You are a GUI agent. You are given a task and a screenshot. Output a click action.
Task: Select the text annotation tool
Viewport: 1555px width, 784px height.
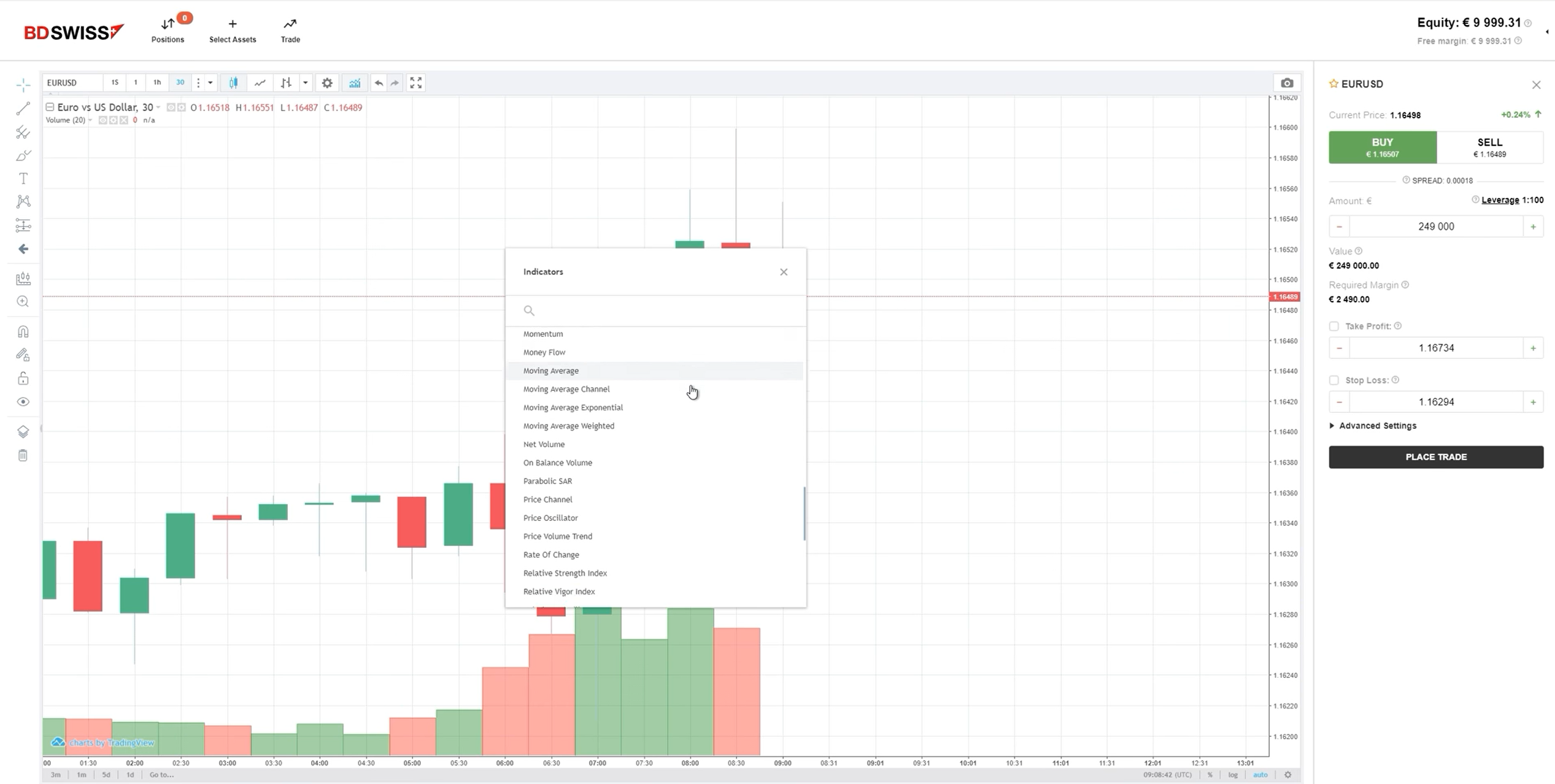(x=23, y=179)
